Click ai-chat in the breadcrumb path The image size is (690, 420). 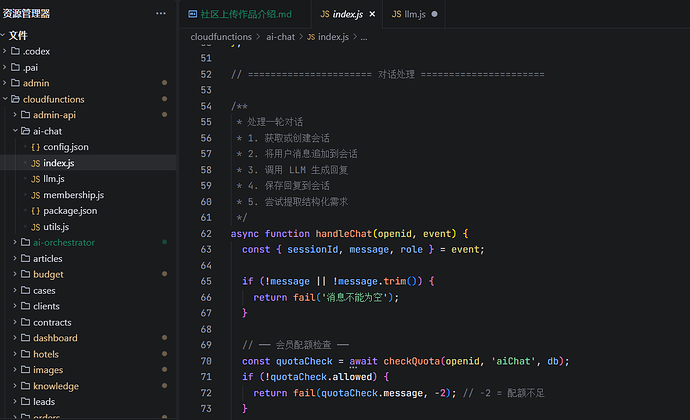coord(280,37)
